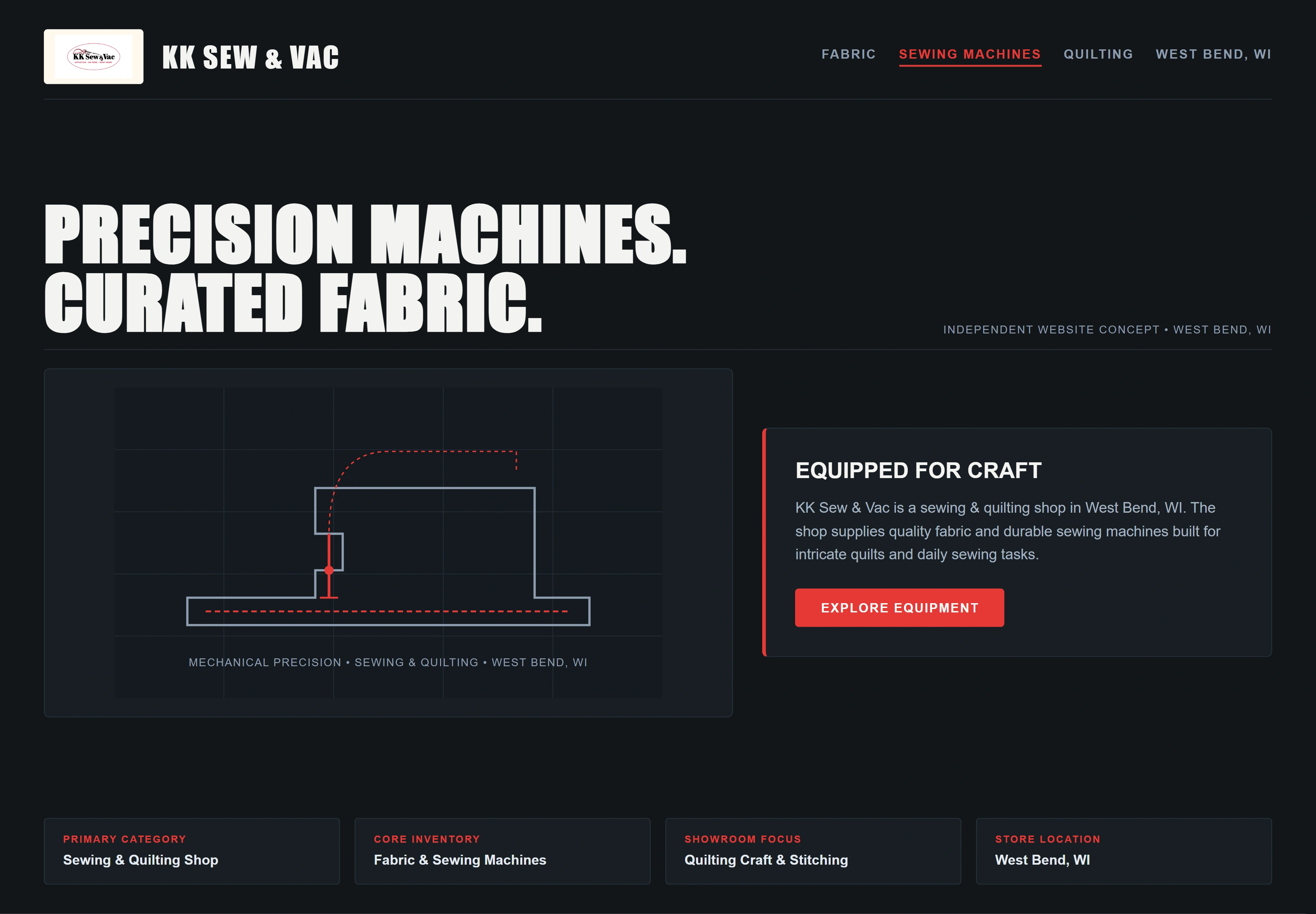The width and height of the screenshot is (1316, 914).
Task: Click the Explore Equipment button
Action: [899, 608]
